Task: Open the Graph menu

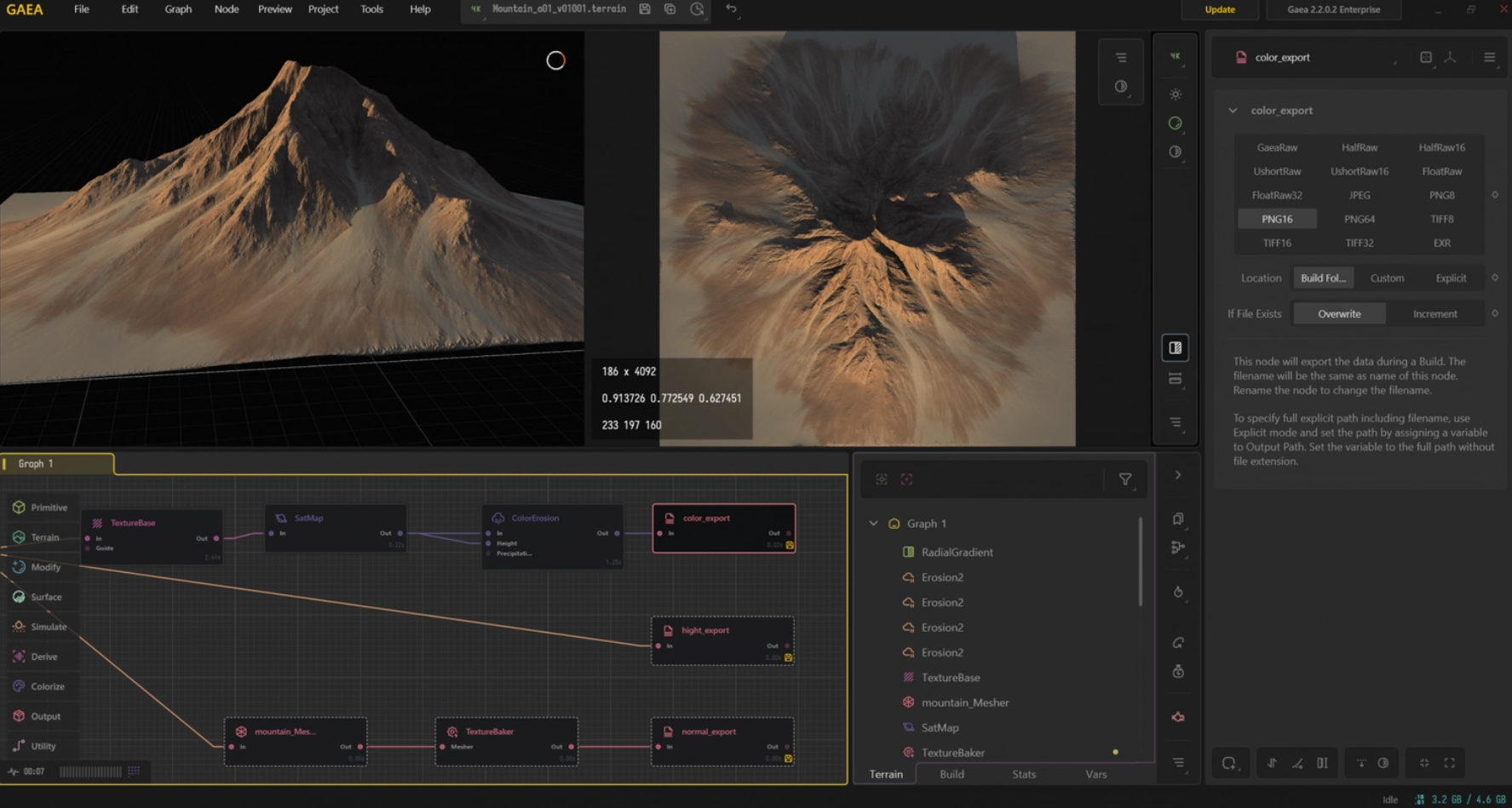Action: [178, 9]
